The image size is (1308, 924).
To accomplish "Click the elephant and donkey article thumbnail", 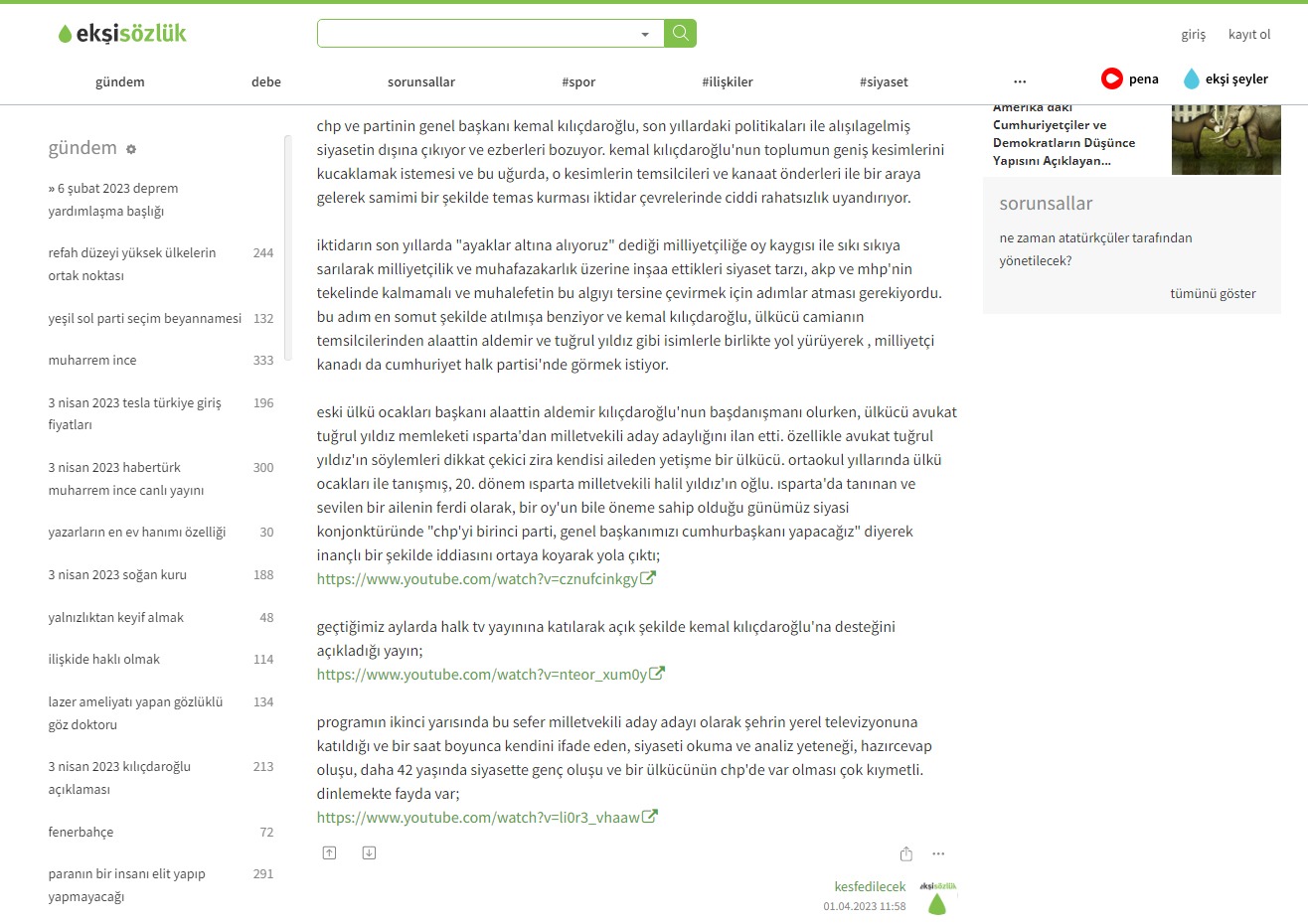I will pos(1226,140).
